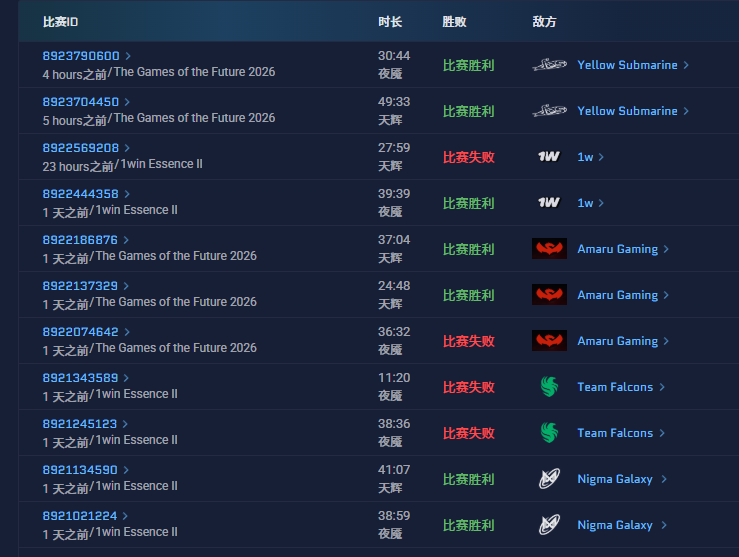Click the 胜败 column header
Screen dimensions: 739x557
[x=454, y=22]
